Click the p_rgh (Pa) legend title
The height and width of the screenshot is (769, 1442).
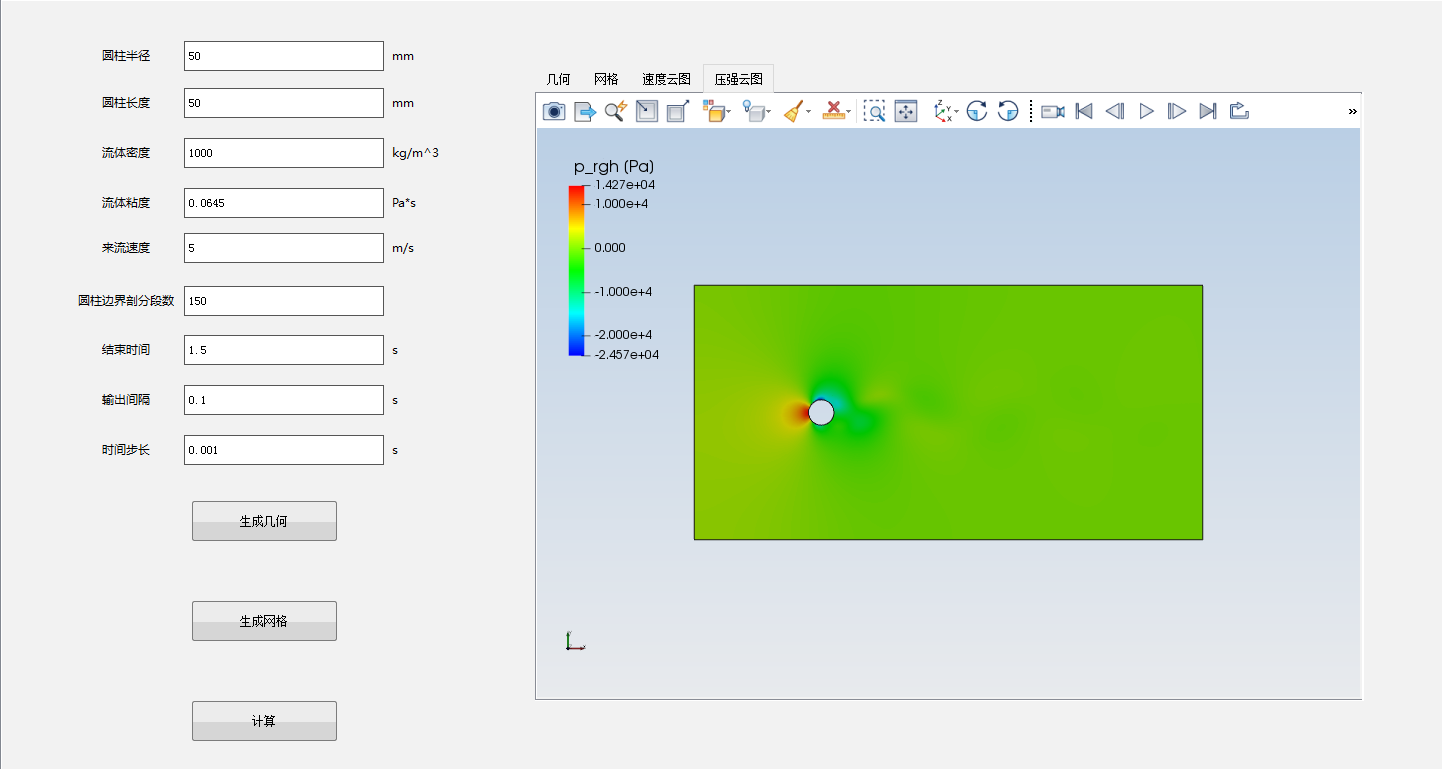pyautogui.click(x=614, y=166)
